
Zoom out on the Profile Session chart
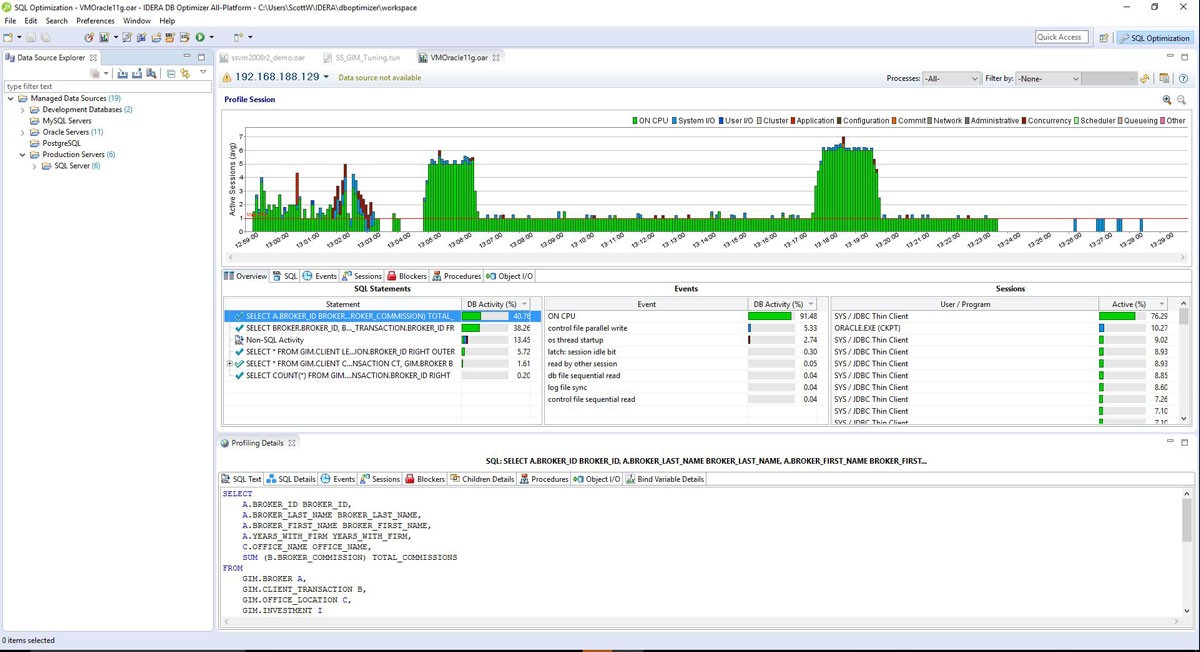(1181, 99)
